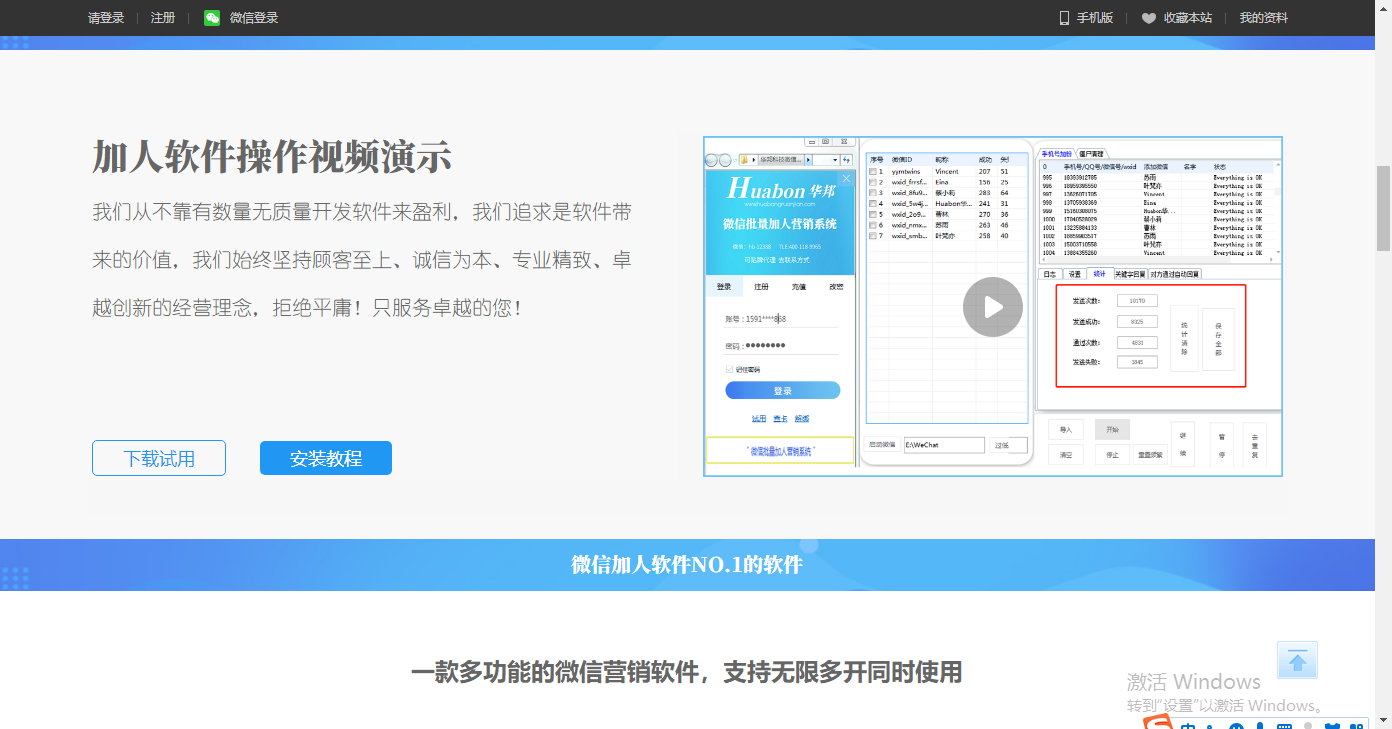This screenshot has height=729, width=1392.
Task: Open the 请登录 link in the top bar
Action: click(106, 18)
